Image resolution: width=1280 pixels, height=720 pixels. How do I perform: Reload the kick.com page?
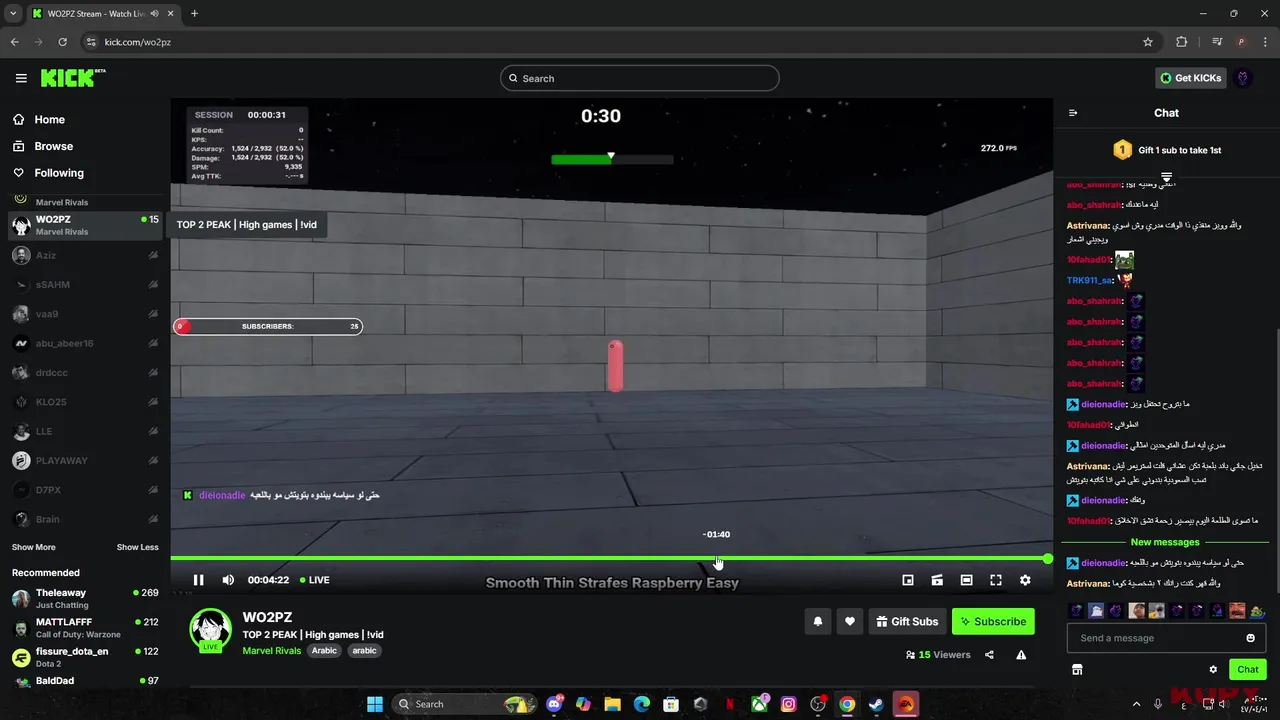tap(63, 42)
